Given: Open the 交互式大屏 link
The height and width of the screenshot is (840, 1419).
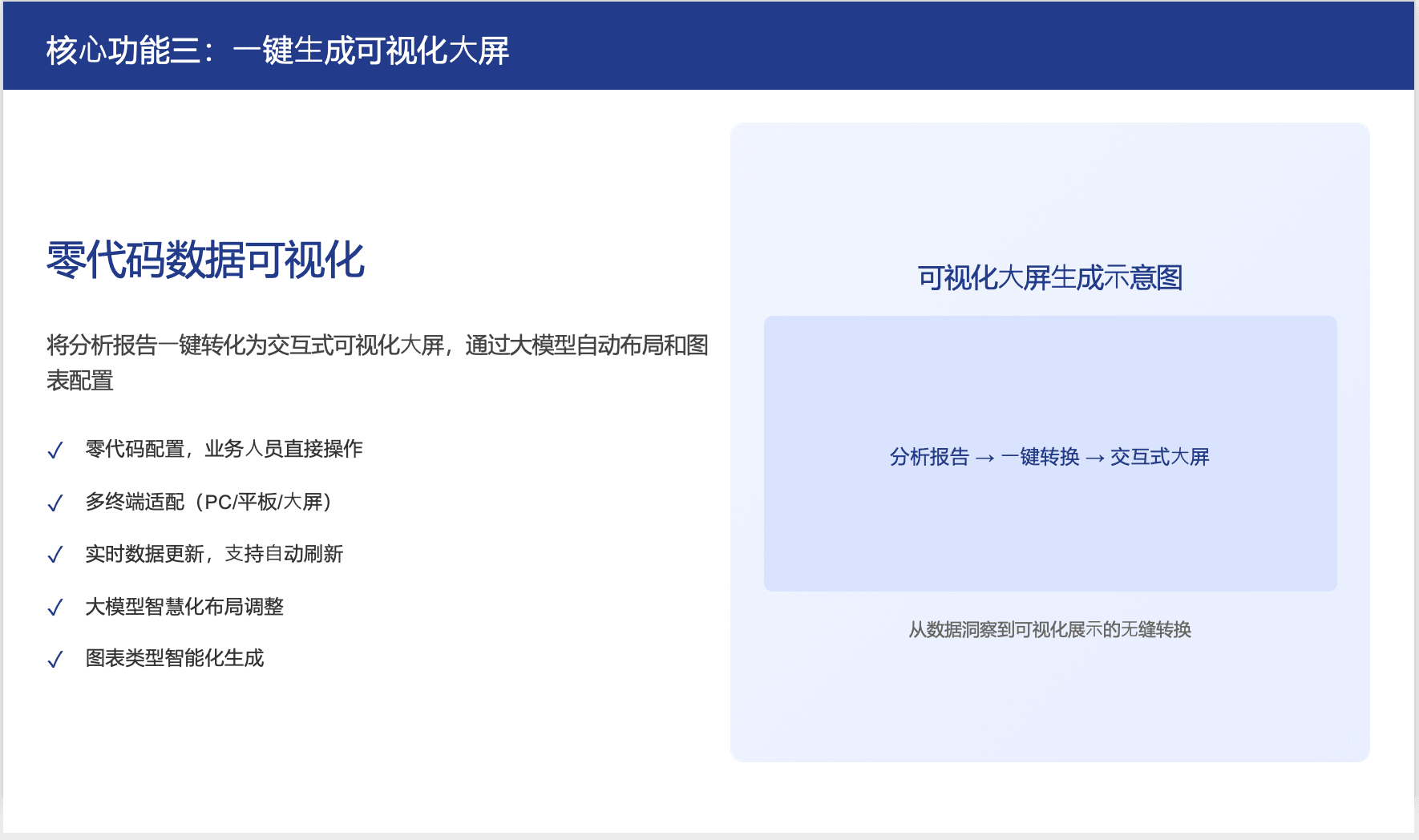Looking at the screenshot, I should tap(1160, 457).
